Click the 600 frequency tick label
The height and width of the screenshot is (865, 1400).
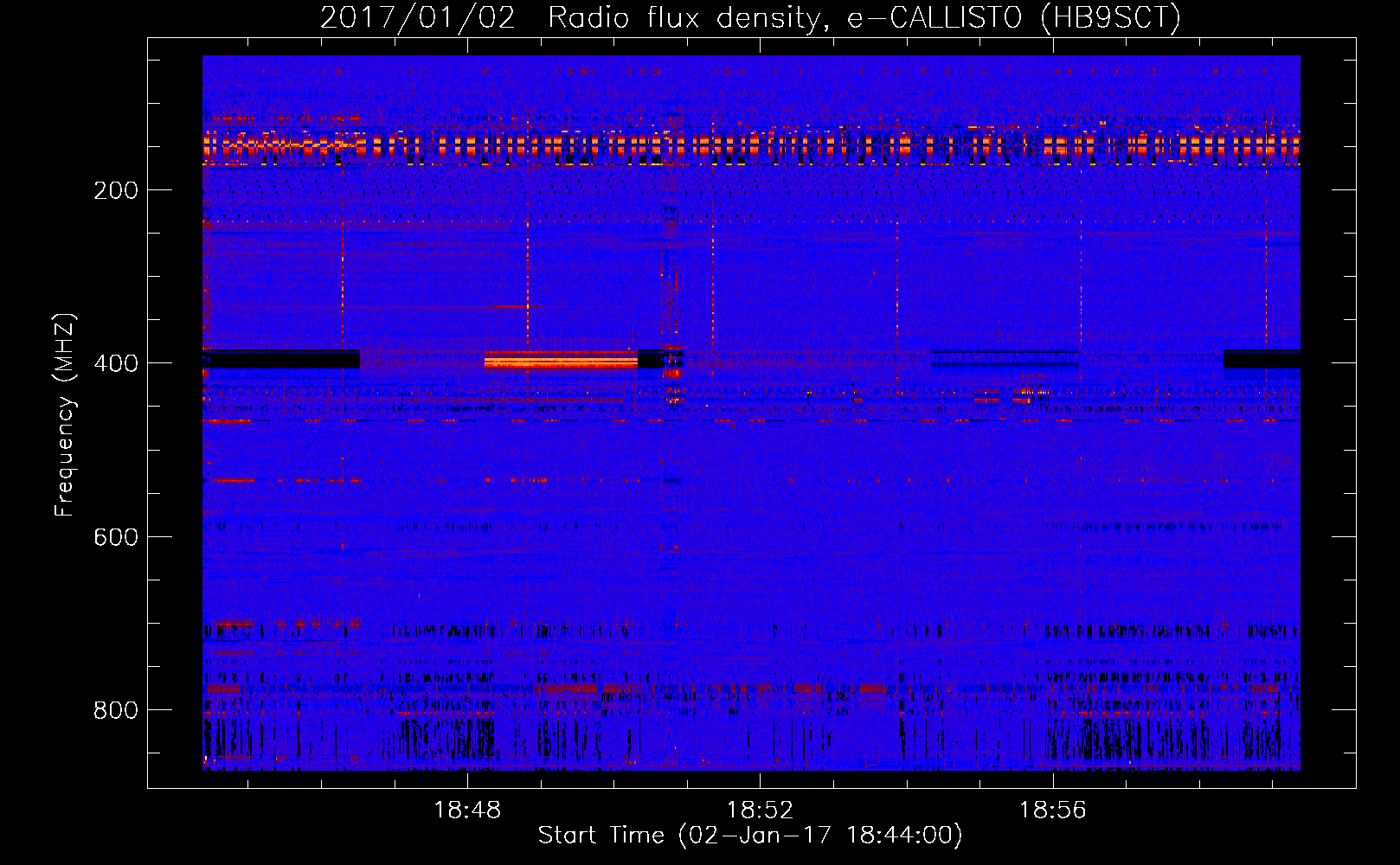tap(116, 537)
